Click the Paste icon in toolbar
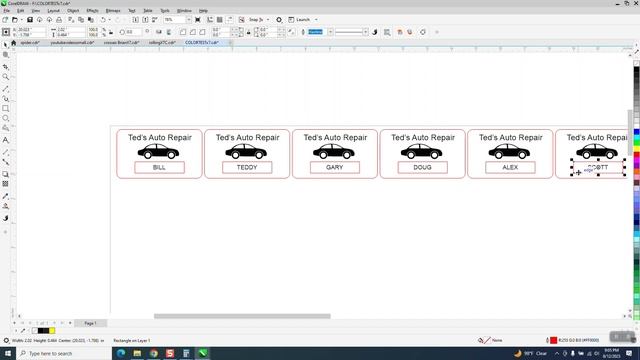This screenshot has height=360, width=640. [91, 20]
